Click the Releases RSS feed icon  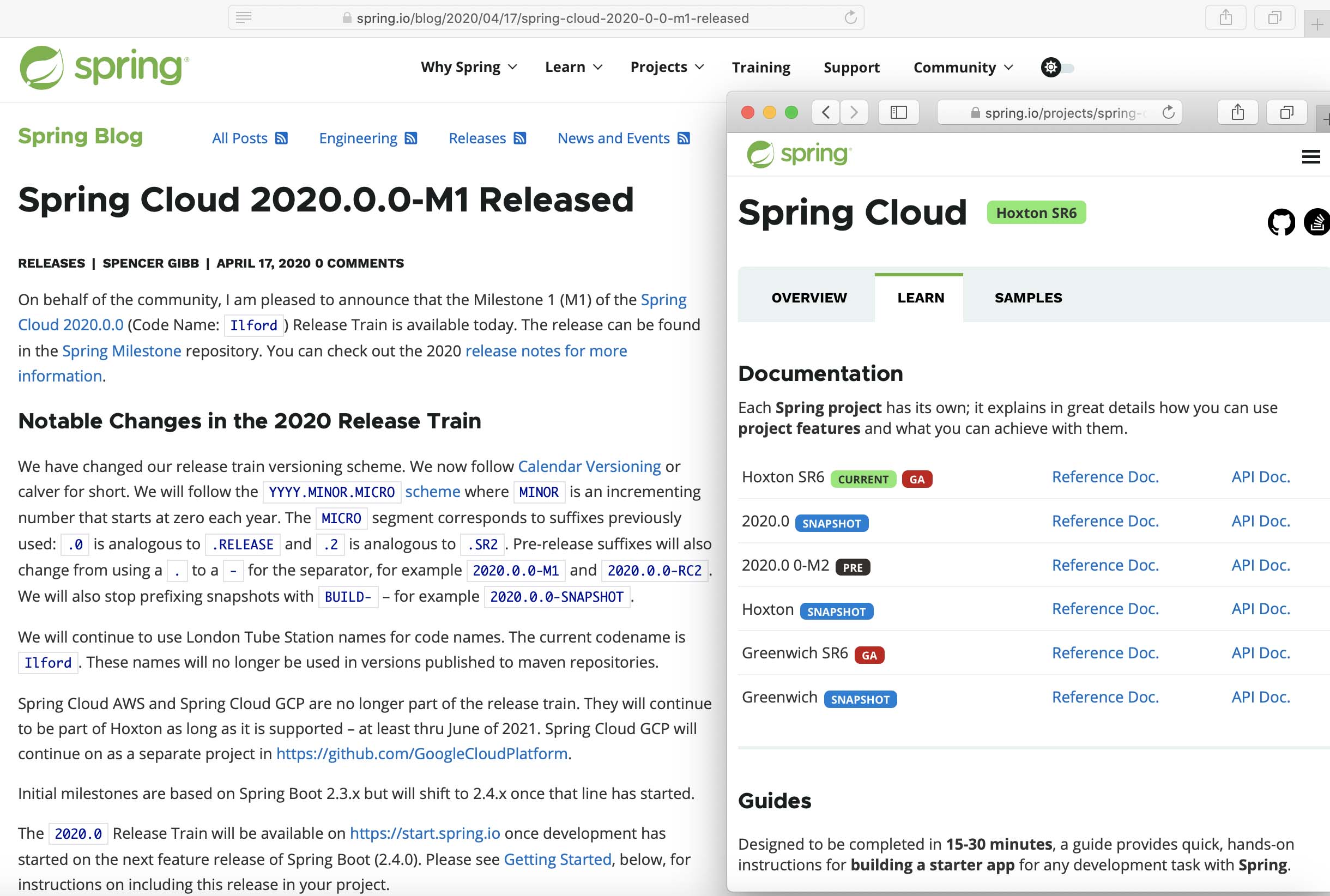519,138
